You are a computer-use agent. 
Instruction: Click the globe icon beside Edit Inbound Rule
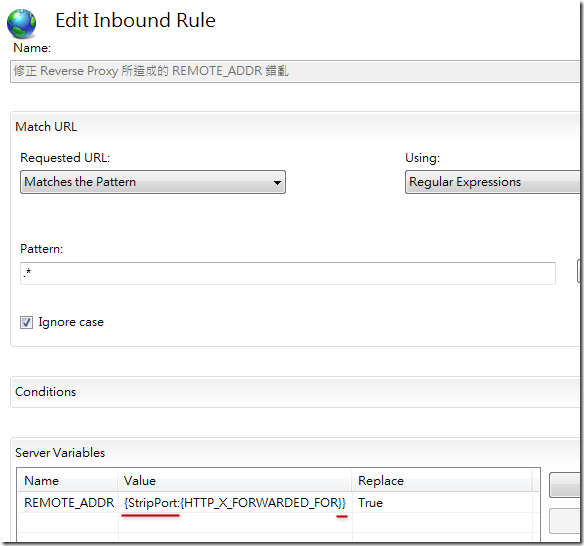(x=21, y=24)
